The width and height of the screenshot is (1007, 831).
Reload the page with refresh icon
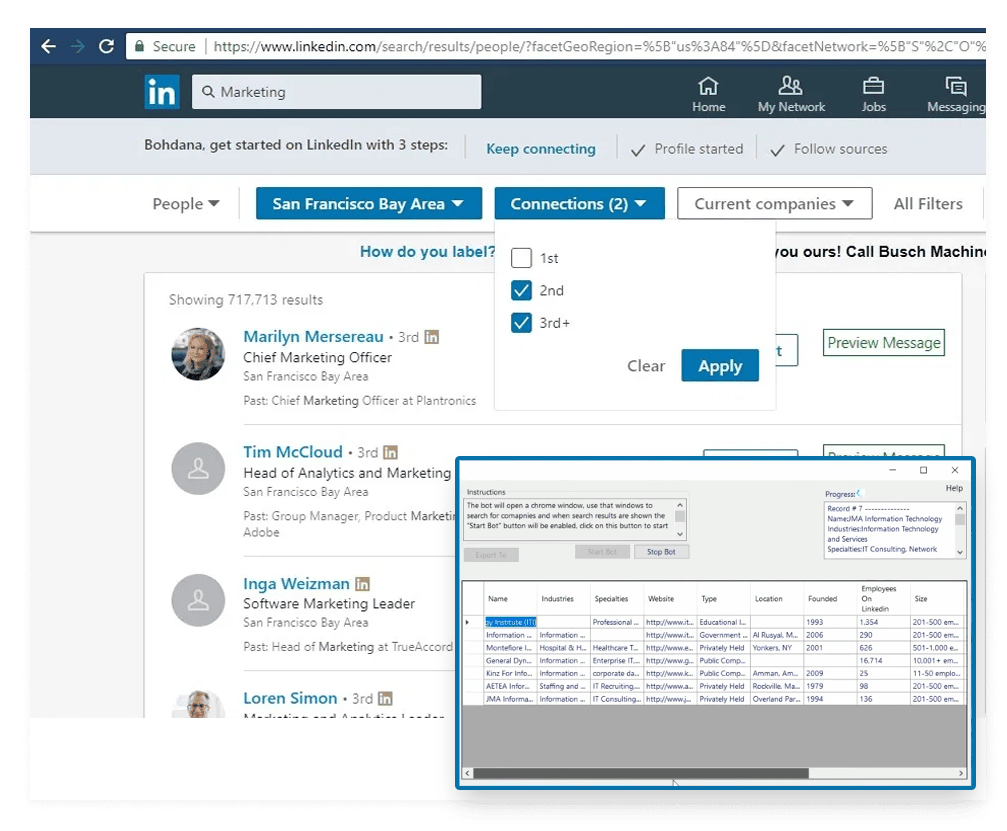tap(107, 46)
